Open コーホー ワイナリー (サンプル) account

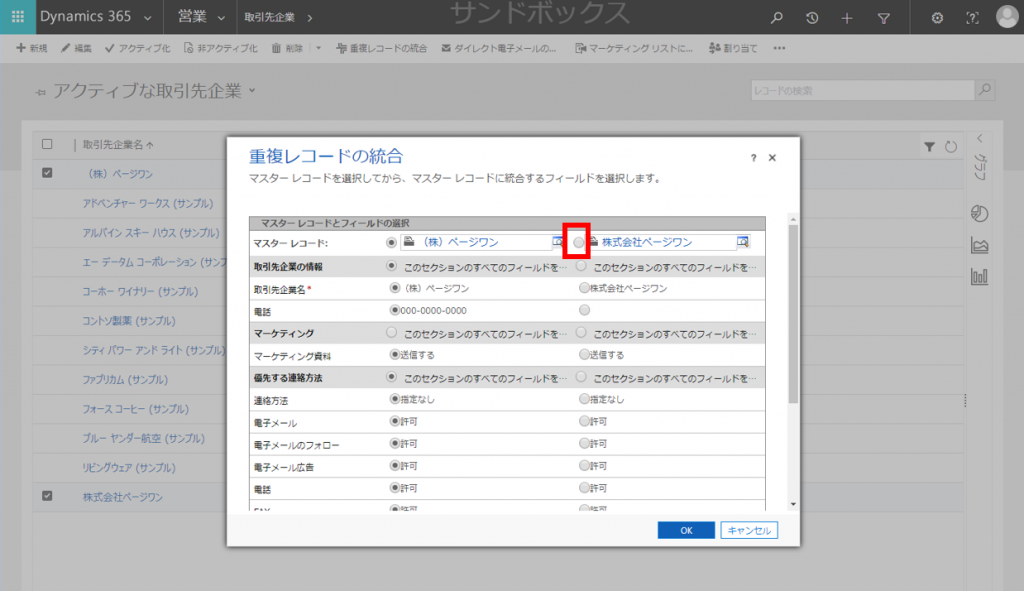[x=140, y=291]
